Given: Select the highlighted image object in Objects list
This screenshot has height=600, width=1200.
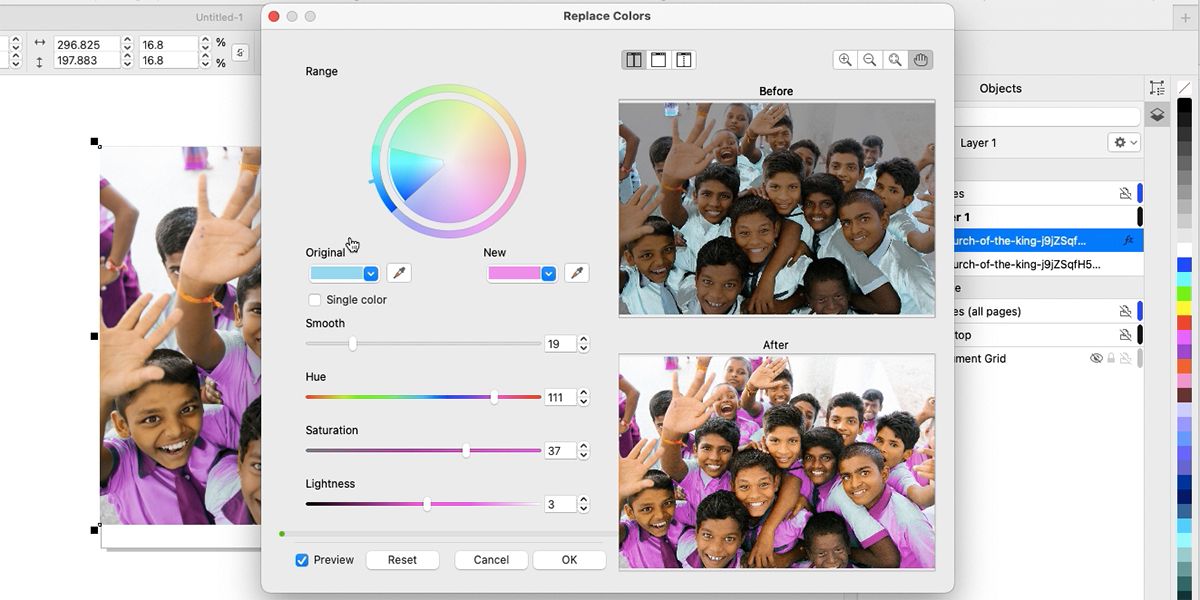Looking at the screenshot, I should tap(1030, 241).
